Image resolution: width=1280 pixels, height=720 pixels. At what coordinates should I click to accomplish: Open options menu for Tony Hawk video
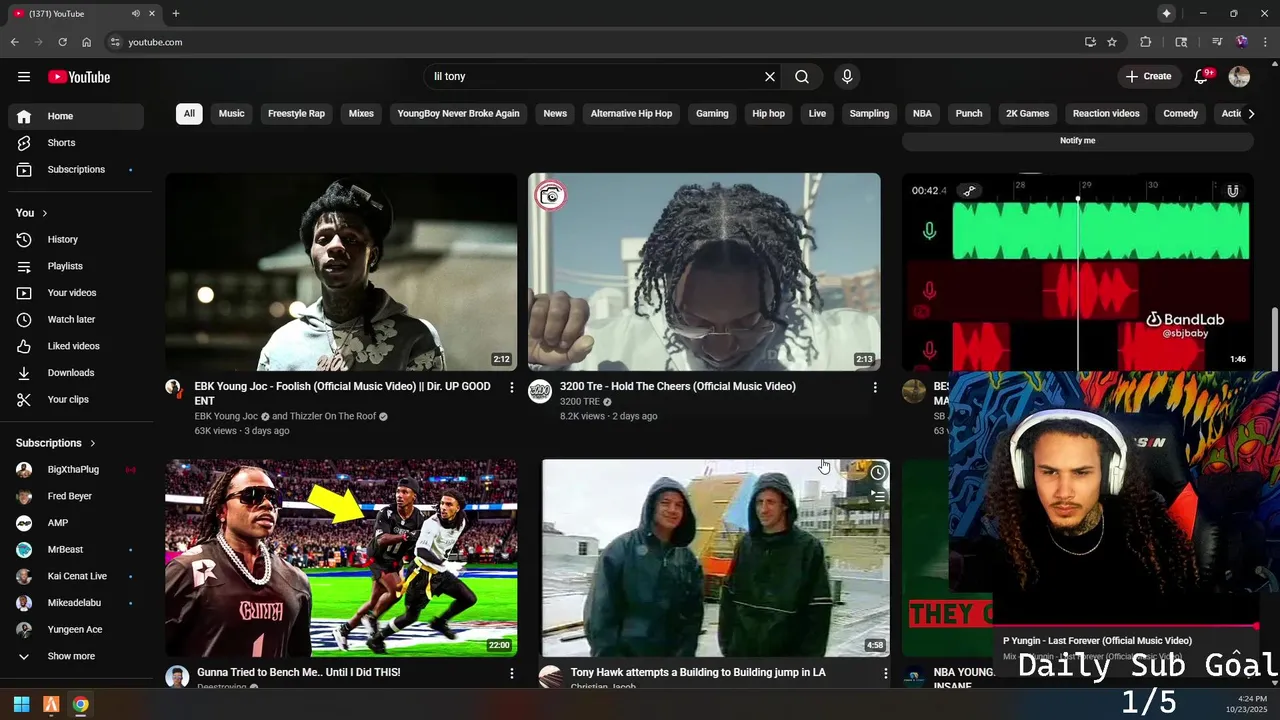[885, 674]
